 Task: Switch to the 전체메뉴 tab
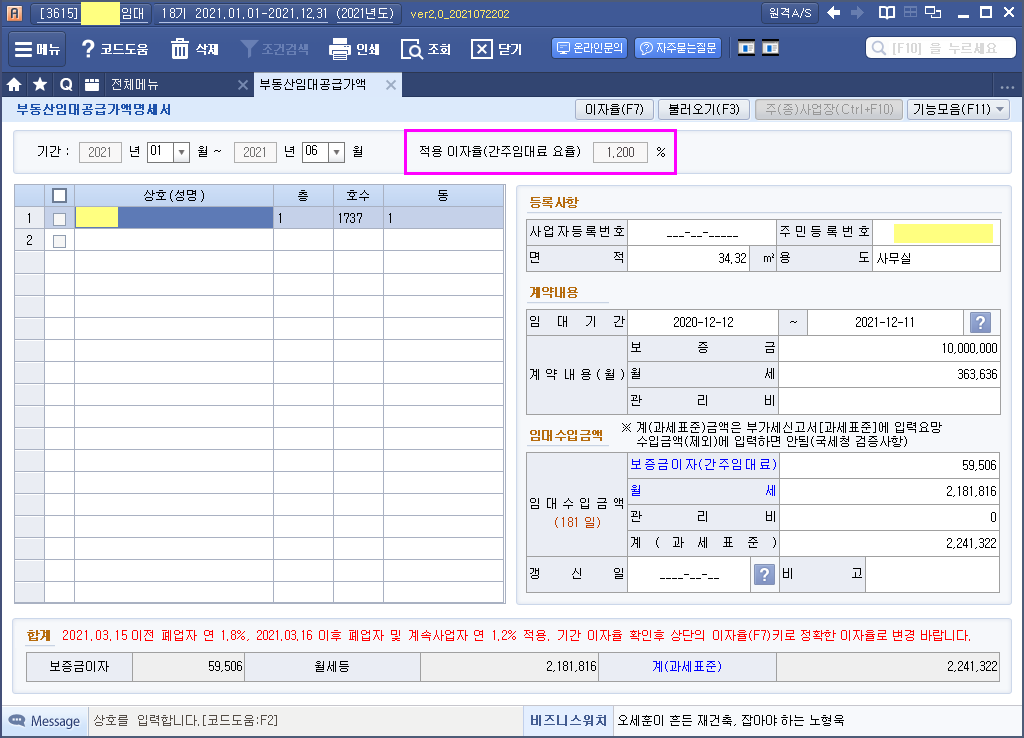134,84
